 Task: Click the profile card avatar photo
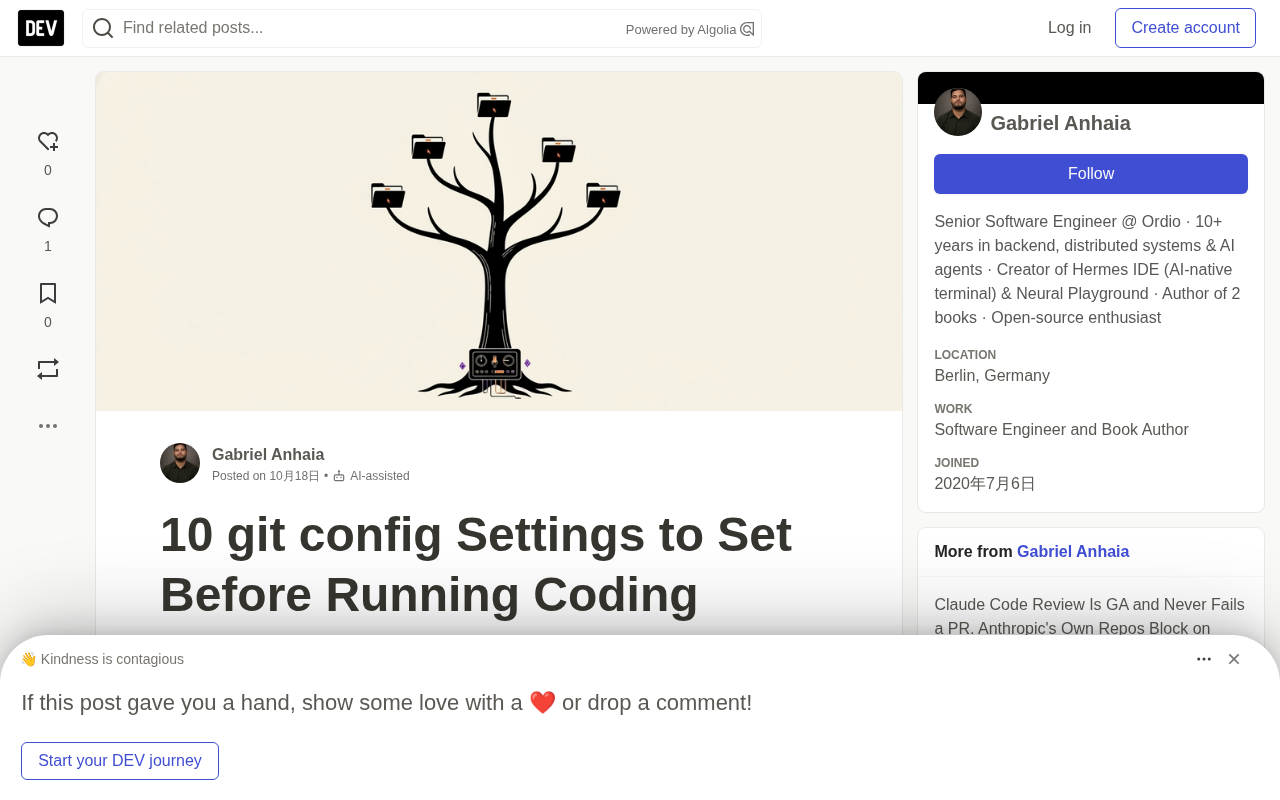coord(958,112)
